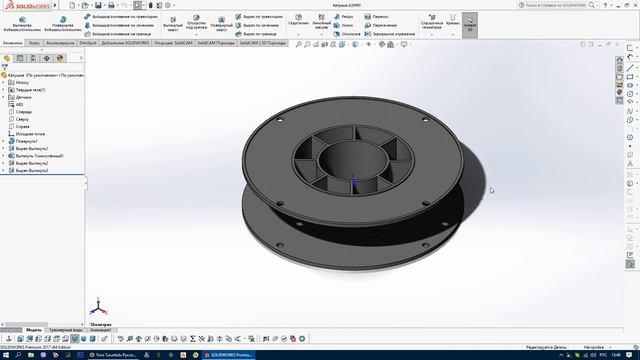Select the Revolved Boss/Base tool
This screenshot has width=640, height=360.
[63, 24]
